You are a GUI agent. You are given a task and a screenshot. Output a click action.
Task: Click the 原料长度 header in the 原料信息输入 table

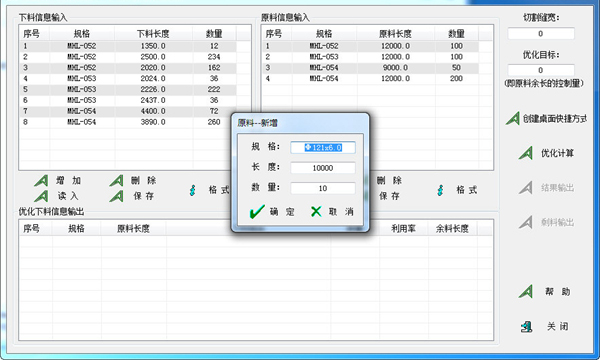(x=395, y=34)
